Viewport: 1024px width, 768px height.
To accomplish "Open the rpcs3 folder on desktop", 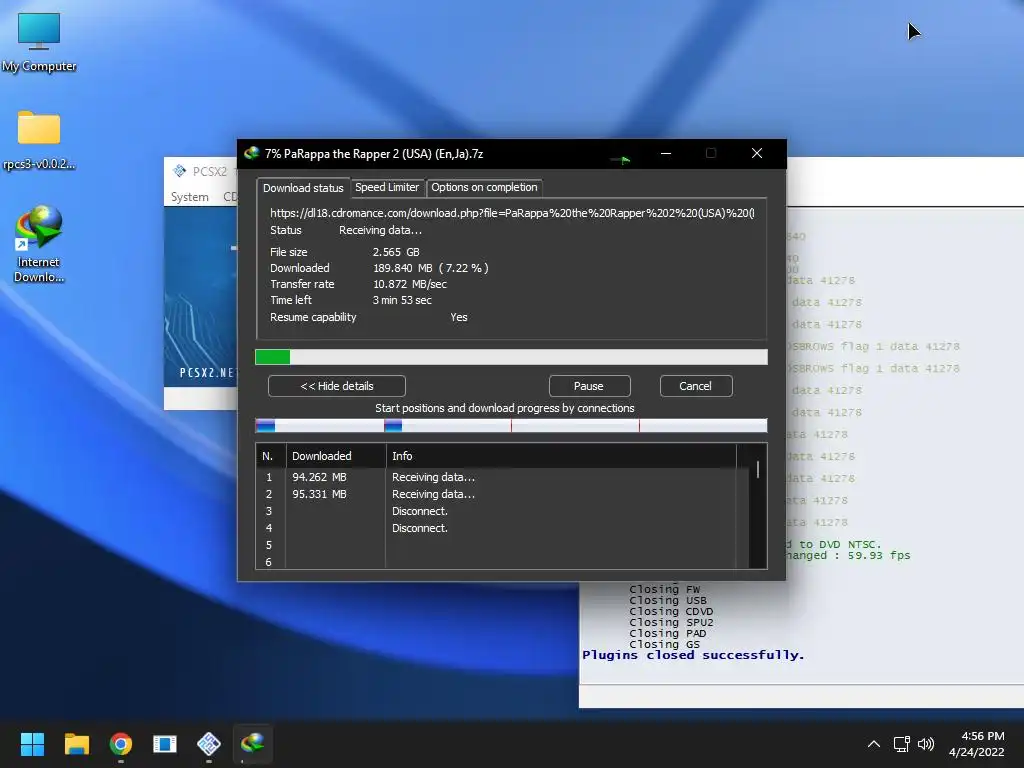I will click(x=39, y=140).
